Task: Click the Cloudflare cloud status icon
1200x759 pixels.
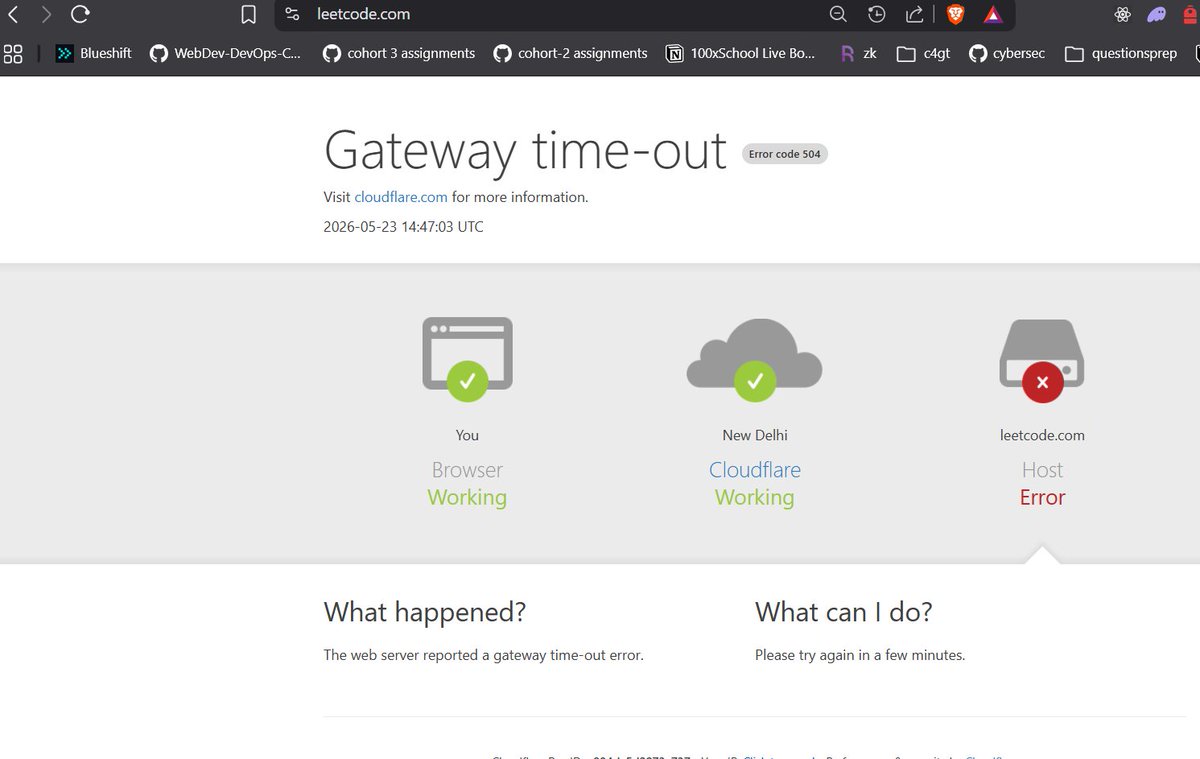Action: [755, 359]
